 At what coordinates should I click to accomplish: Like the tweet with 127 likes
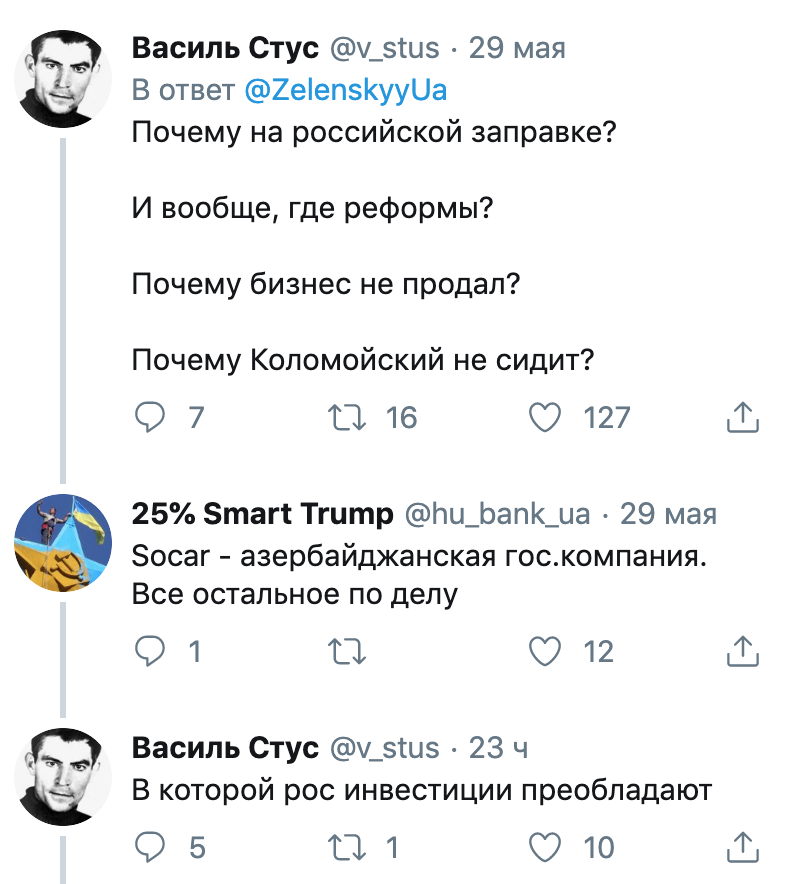(545, 417)
